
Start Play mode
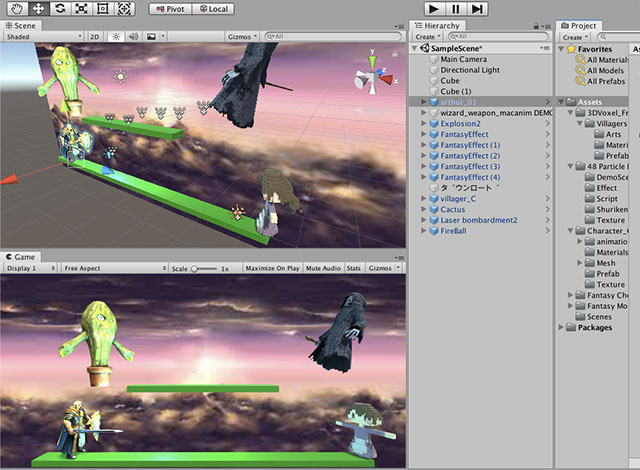tap(434, 9)
